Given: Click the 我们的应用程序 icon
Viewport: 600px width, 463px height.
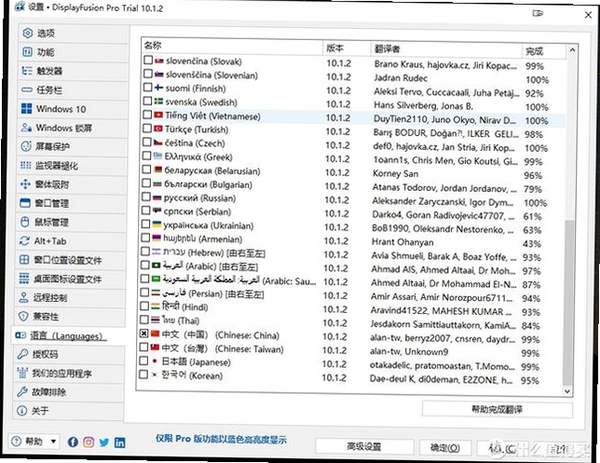Looking at the screenshot, I should (x=23, y=373).
